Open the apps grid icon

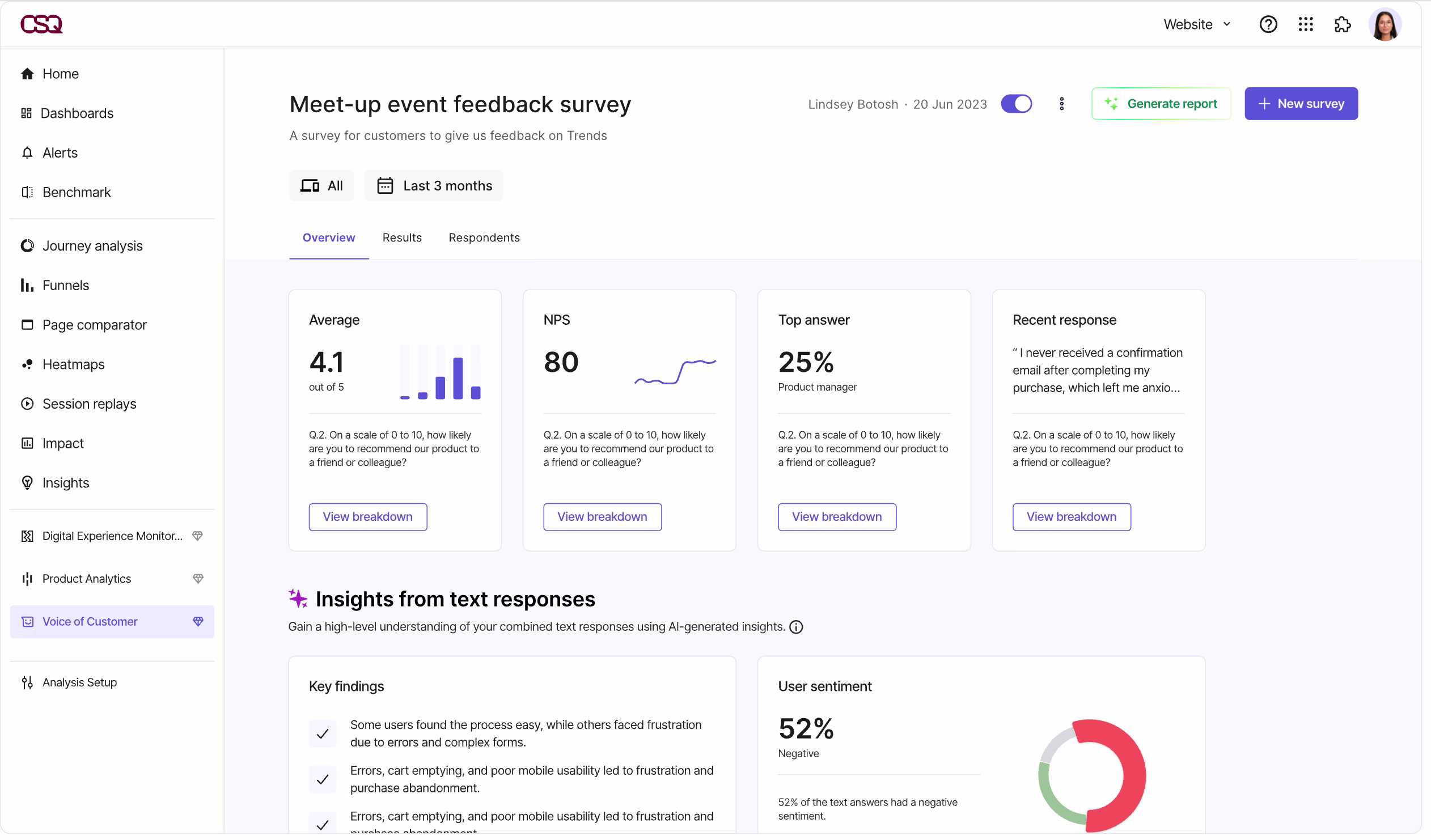[x=1305, y=24]
